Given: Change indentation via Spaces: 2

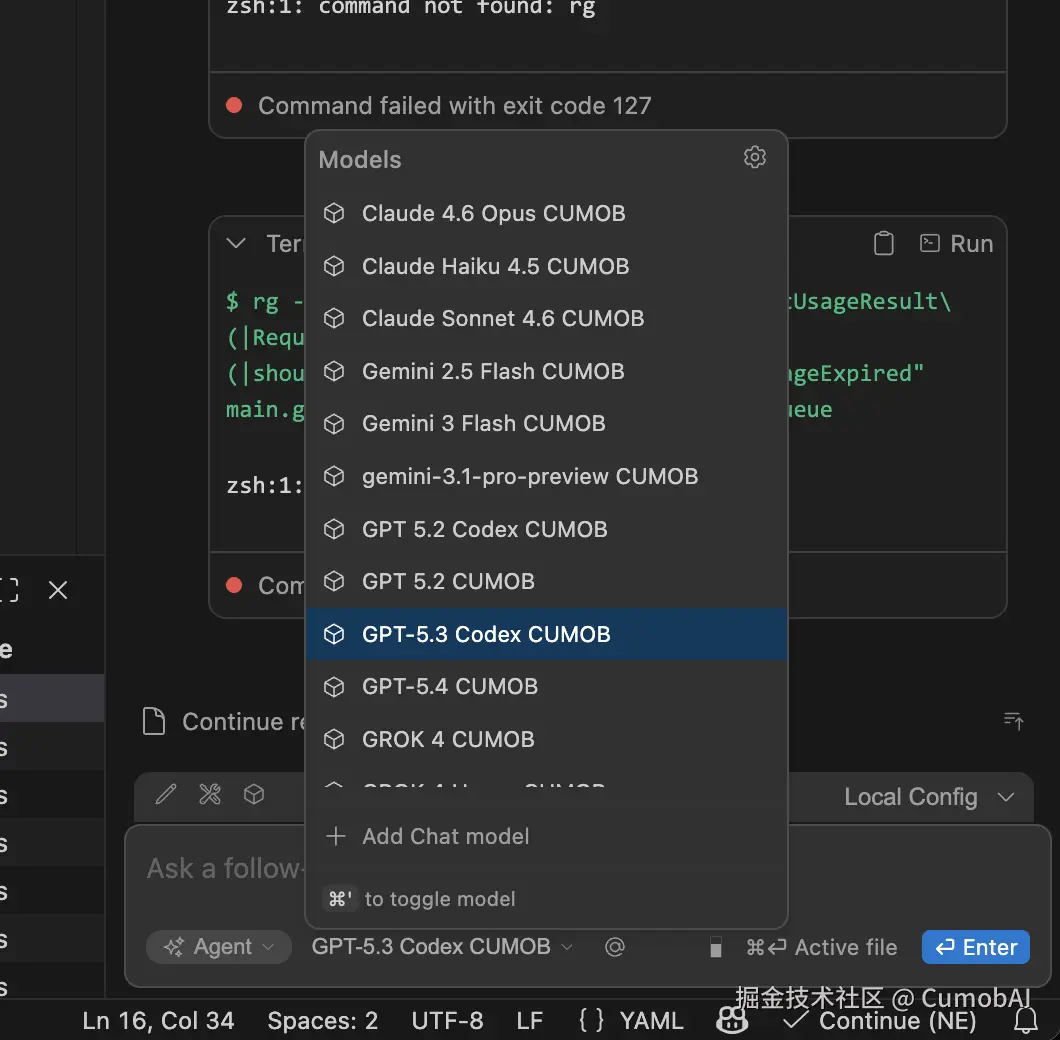Looking at the screenshot, I should click(322, 1021).
